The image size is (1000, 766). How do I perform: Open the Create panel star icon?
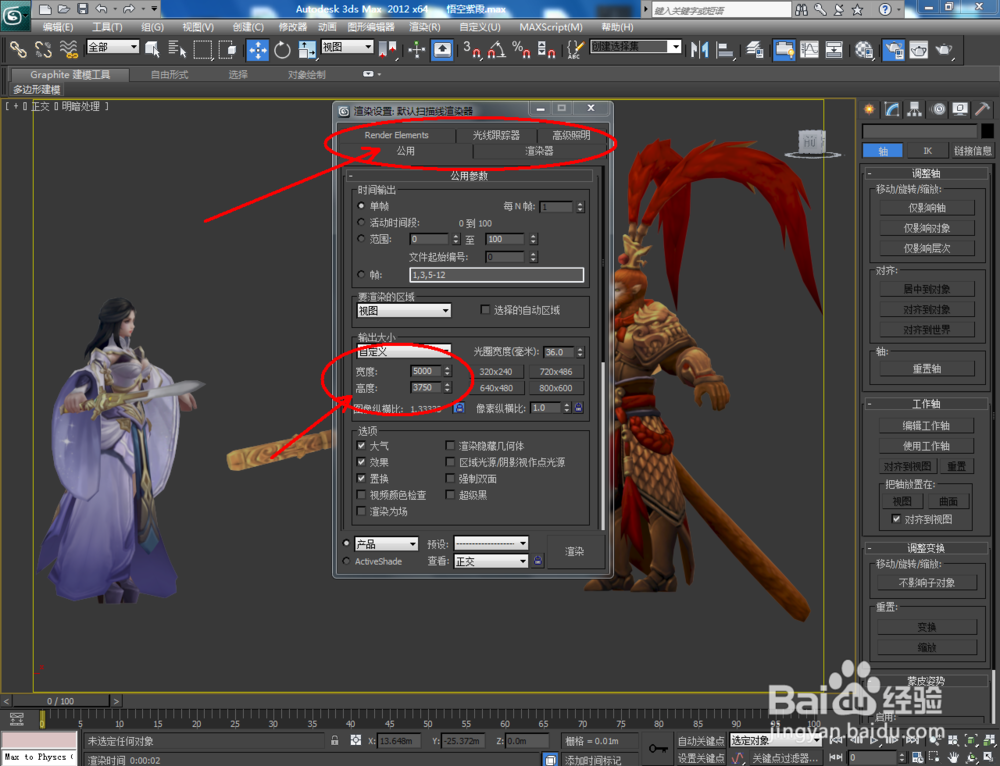869,109
